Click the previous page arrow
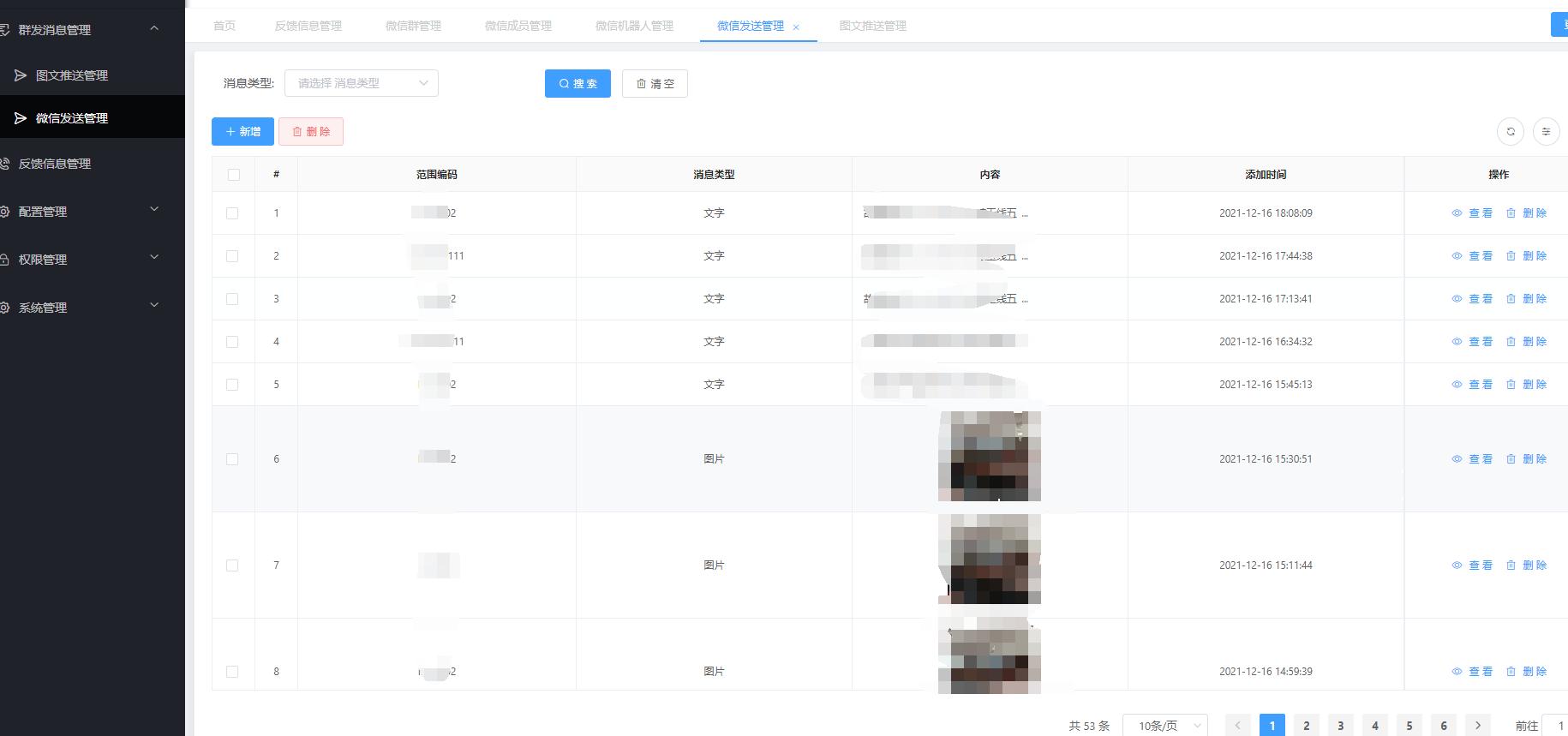Image resolution: width=1568 pixels, height=736 pixels. (1238, 726)
